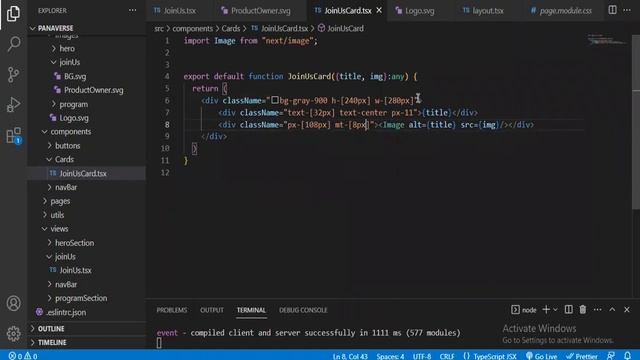This screenshot has height=360, width=640.
Task: Split the editor to the right
Action: tap(612, 10)
